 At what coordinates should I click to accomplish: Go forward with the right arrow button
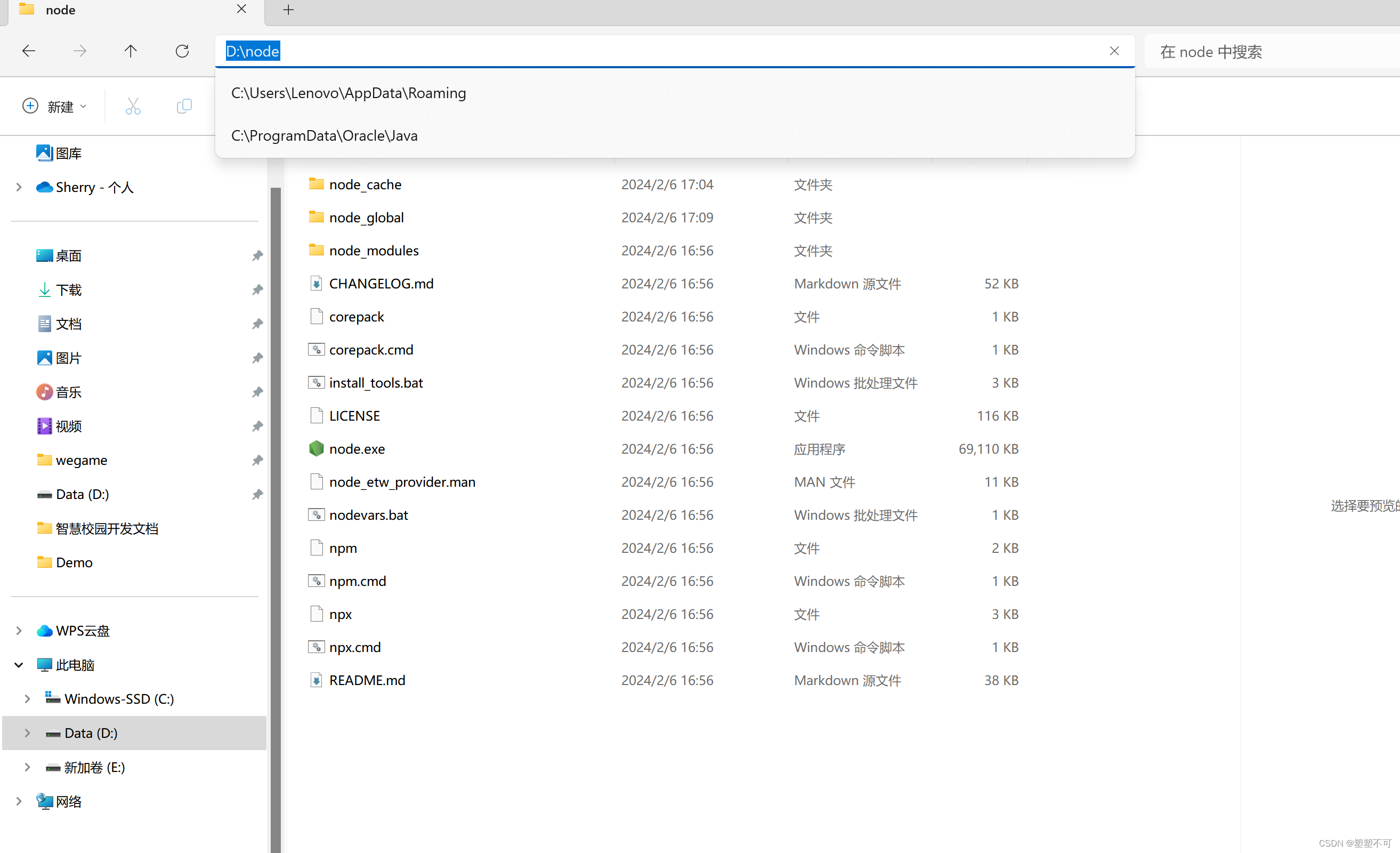[80, 51]
